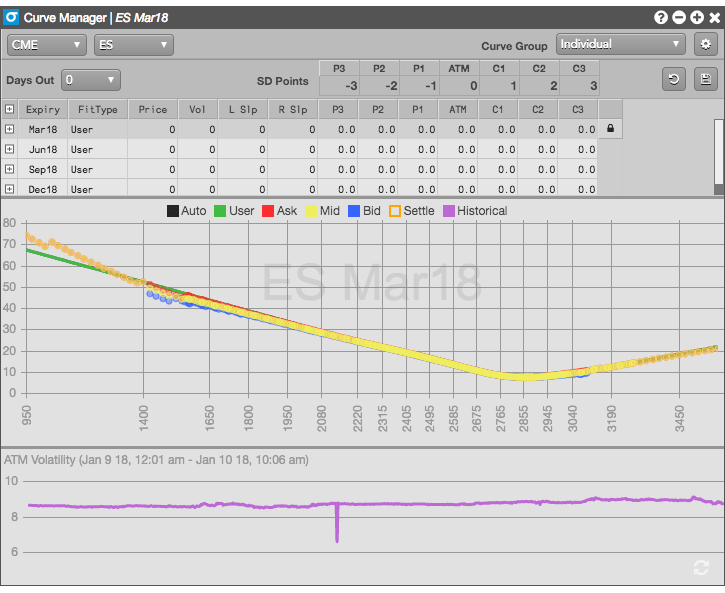The height and width of the screenshot is (593, 725).
Task: Select the Jun18 expiry cell
Action: pos(43,149)
